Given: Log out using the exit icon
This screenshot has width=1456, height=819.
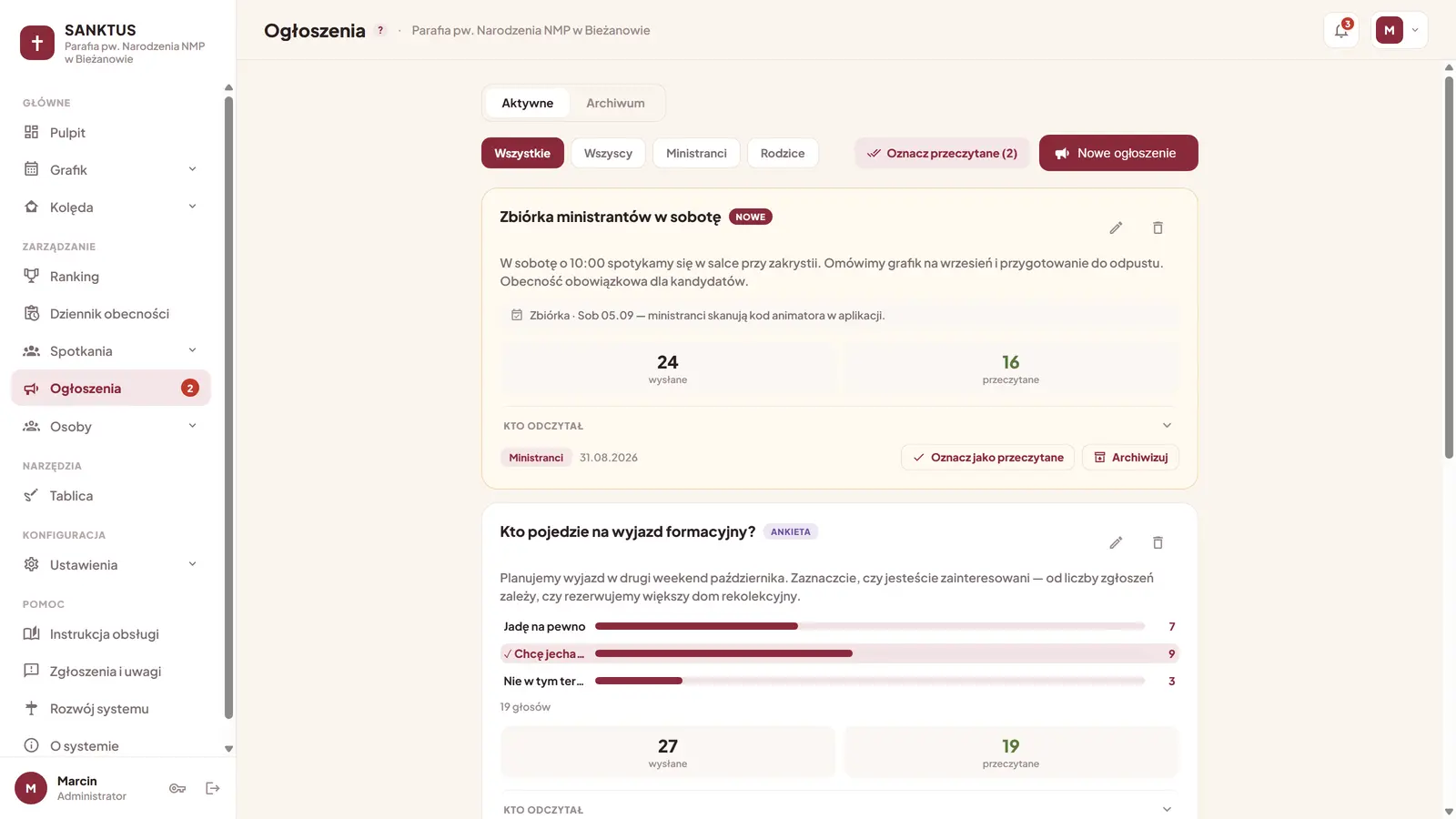Looking at the screenshot, I should pos(213,788).
